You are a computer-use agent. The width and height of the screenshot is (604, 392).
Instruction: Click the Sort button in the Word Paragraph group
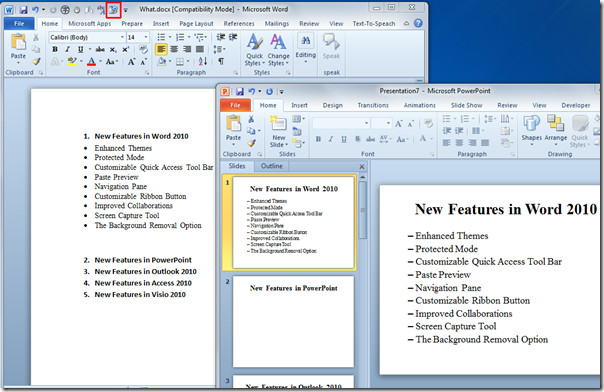(203, 61)
